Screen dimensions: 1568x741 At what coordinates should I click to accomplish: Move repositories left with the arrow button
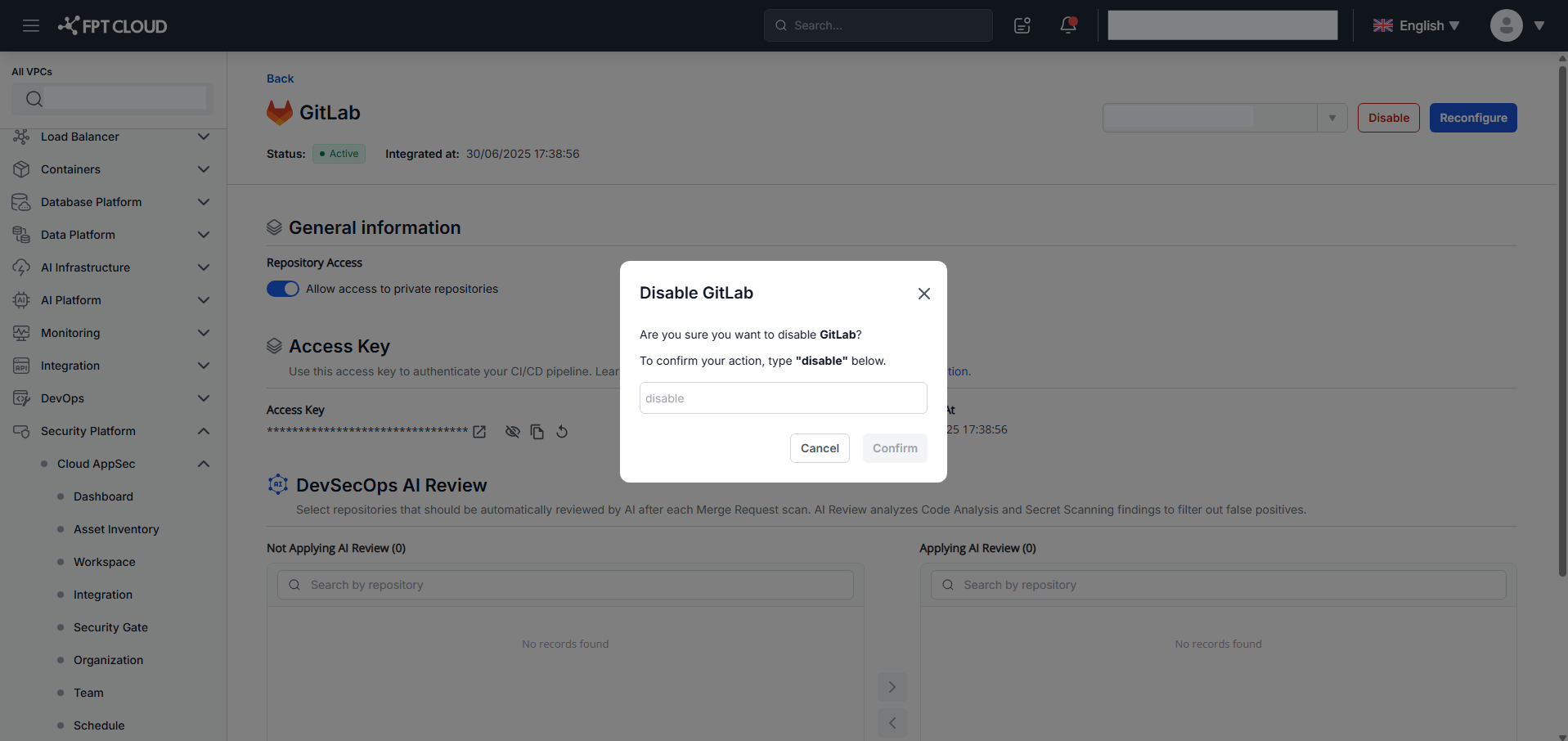(892, 723)
